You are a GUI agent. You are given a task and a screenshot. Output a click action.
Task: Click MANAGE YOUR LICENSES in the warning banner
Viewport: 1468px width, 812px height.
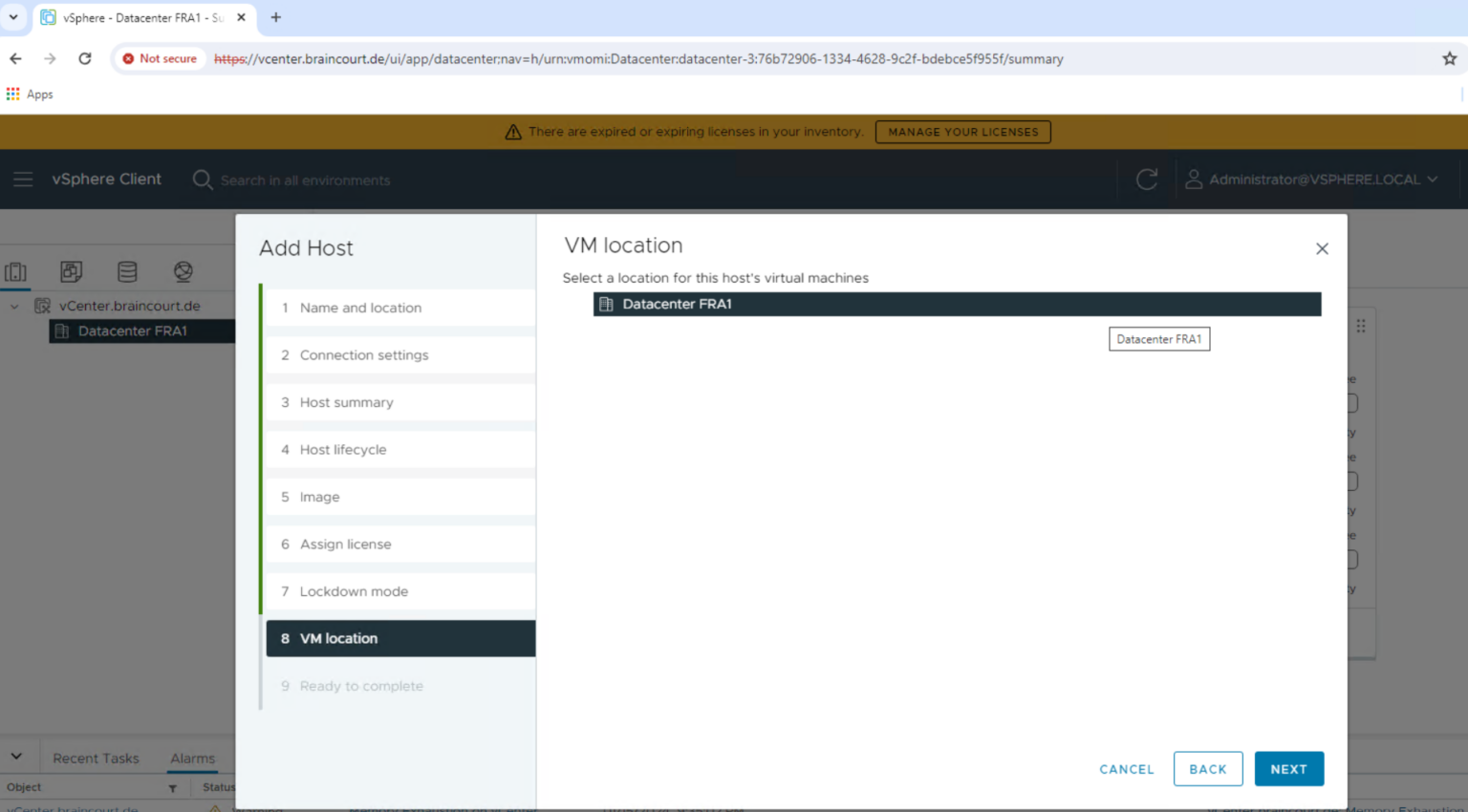click(962, 132)
